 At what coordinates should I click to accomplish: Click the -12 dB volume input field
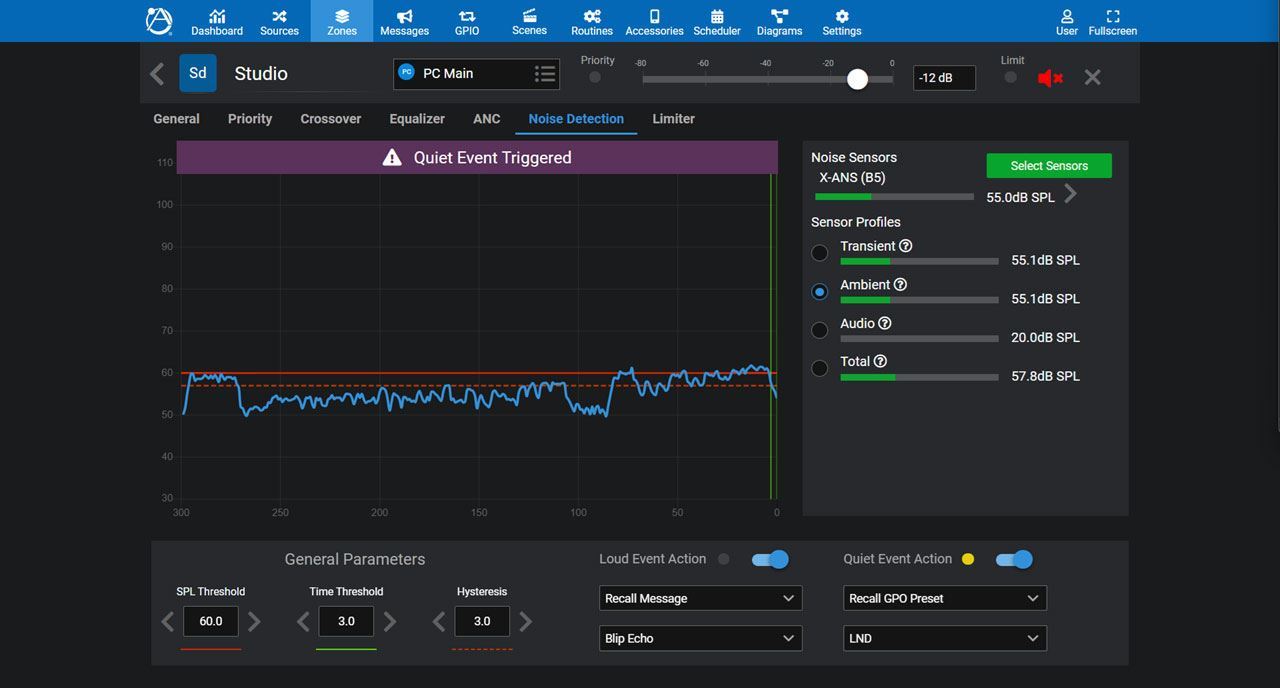coord(944,78)
